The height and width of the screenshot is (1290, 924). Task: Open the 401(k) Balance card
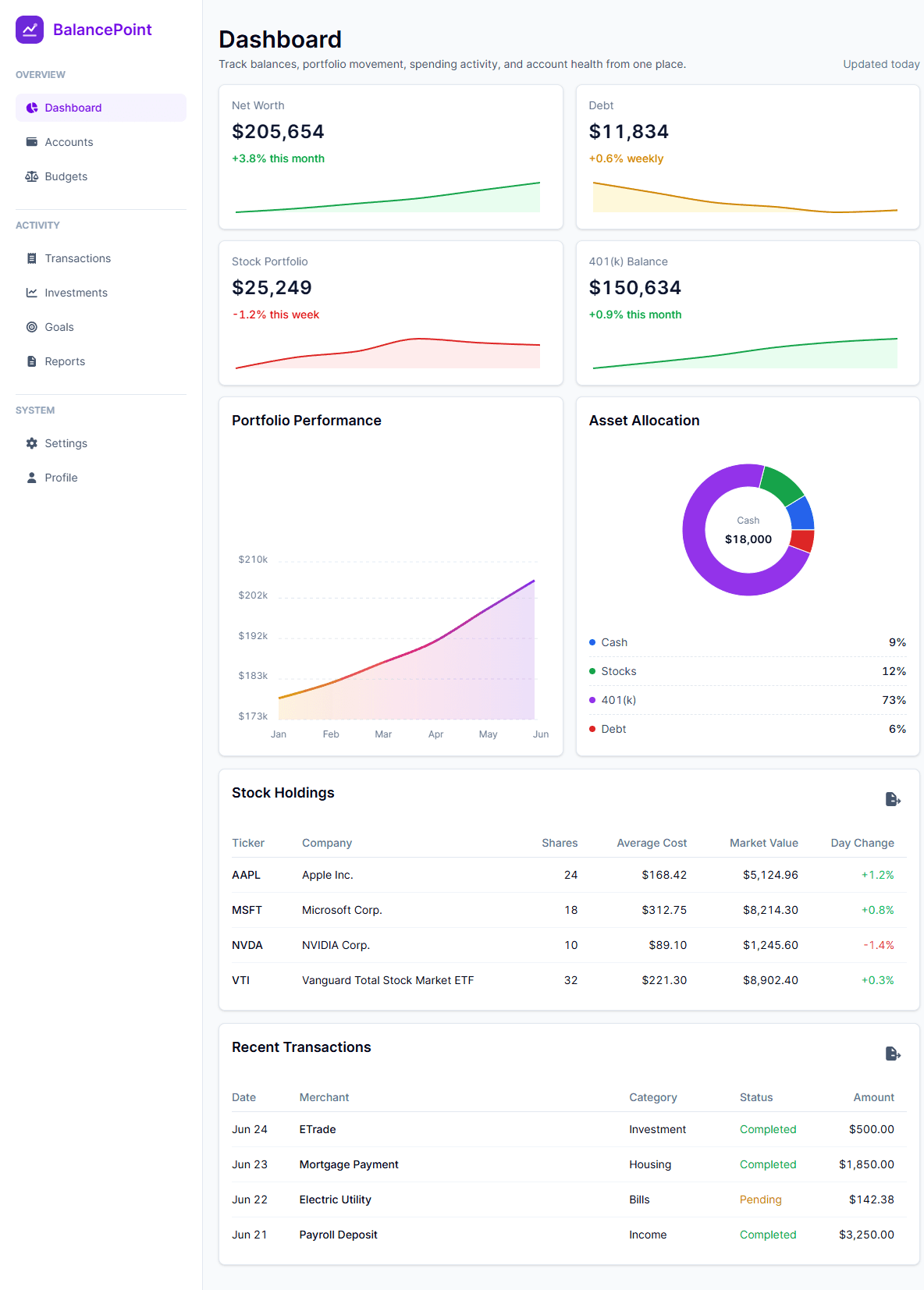pyautogui.click(x=748, y=313)
